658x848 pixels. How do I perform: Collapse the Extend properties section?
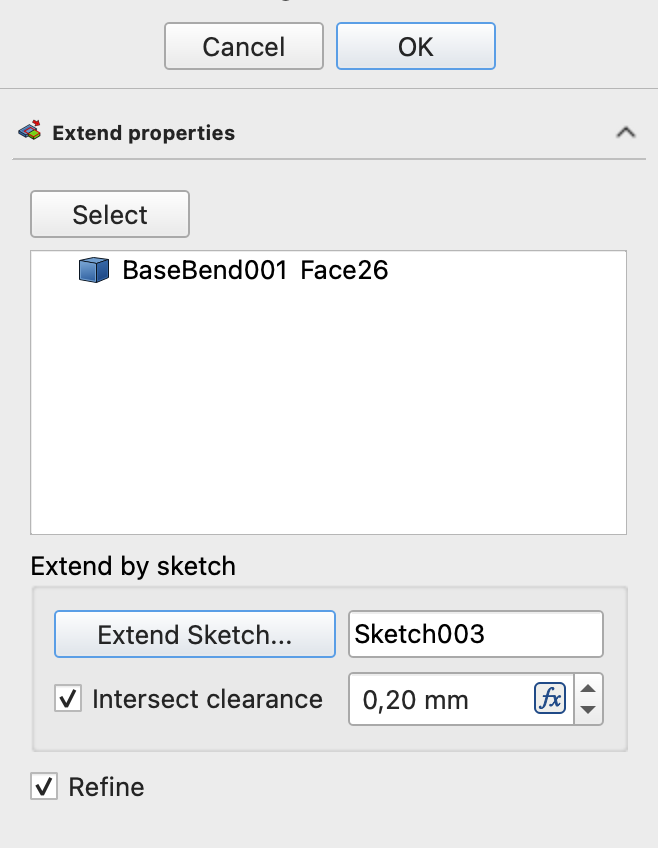click(626, 132)
